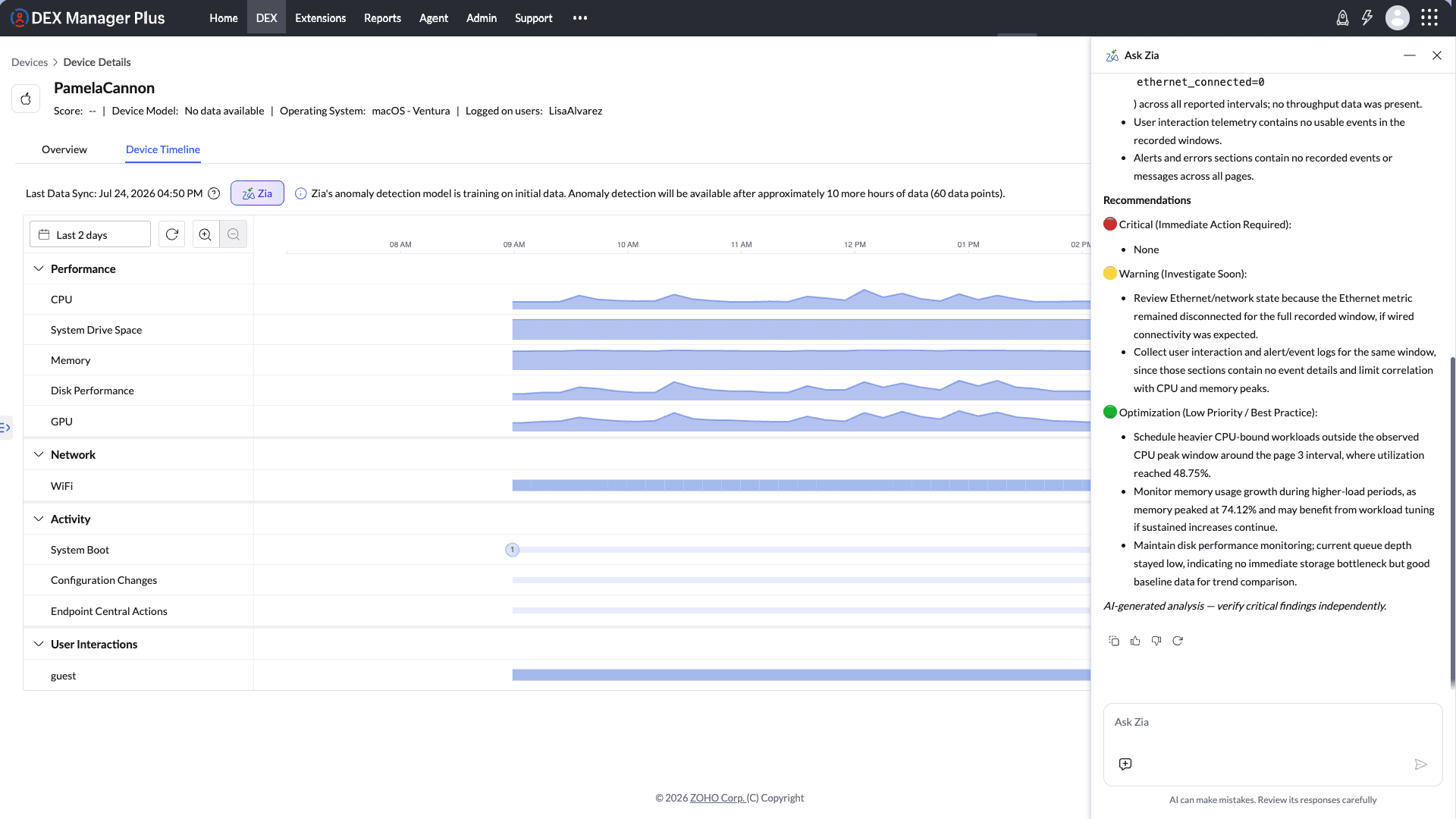Give thumbs up to Zia response

[1135, 641]
